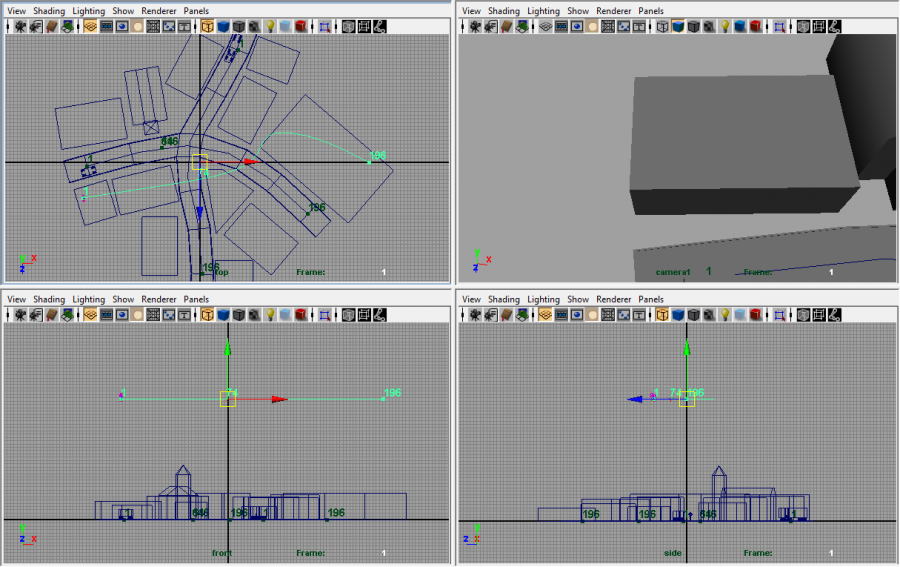
Task: Click red cube high quality icon in top view
Action: coord(300,26)
